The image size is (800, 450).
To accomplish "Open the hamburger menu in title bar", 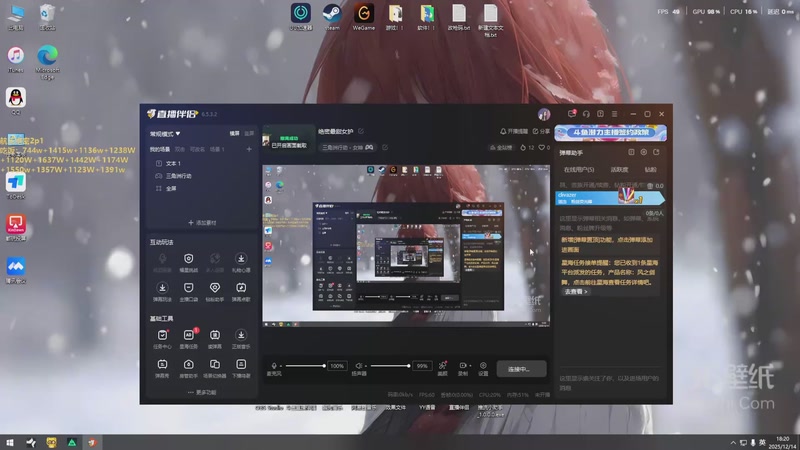I will (x=615, y=114).
